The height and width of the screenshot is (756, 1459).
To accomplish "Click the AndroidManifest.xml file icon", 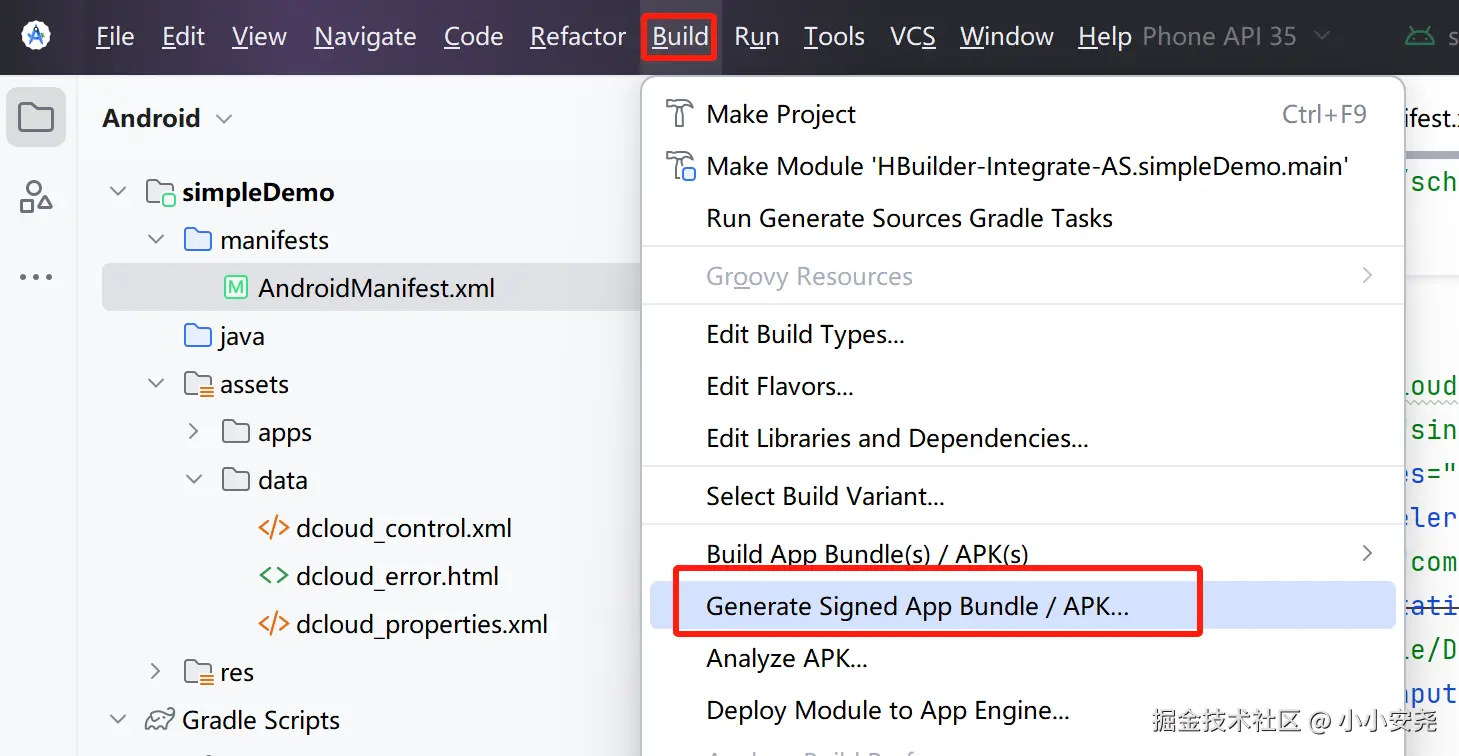I will pos(236,288).
